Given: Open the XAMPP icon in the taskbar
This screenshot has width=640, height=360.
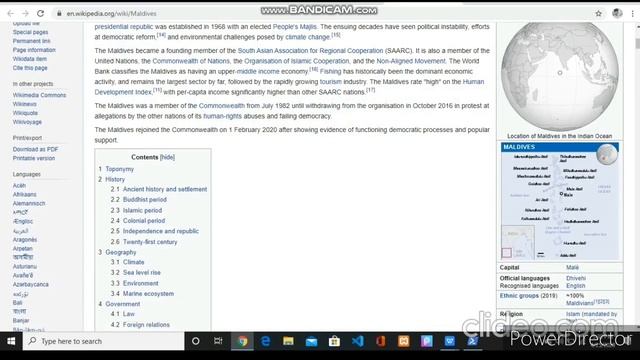Looking at the screenshot, I should [x=404, y=341].
